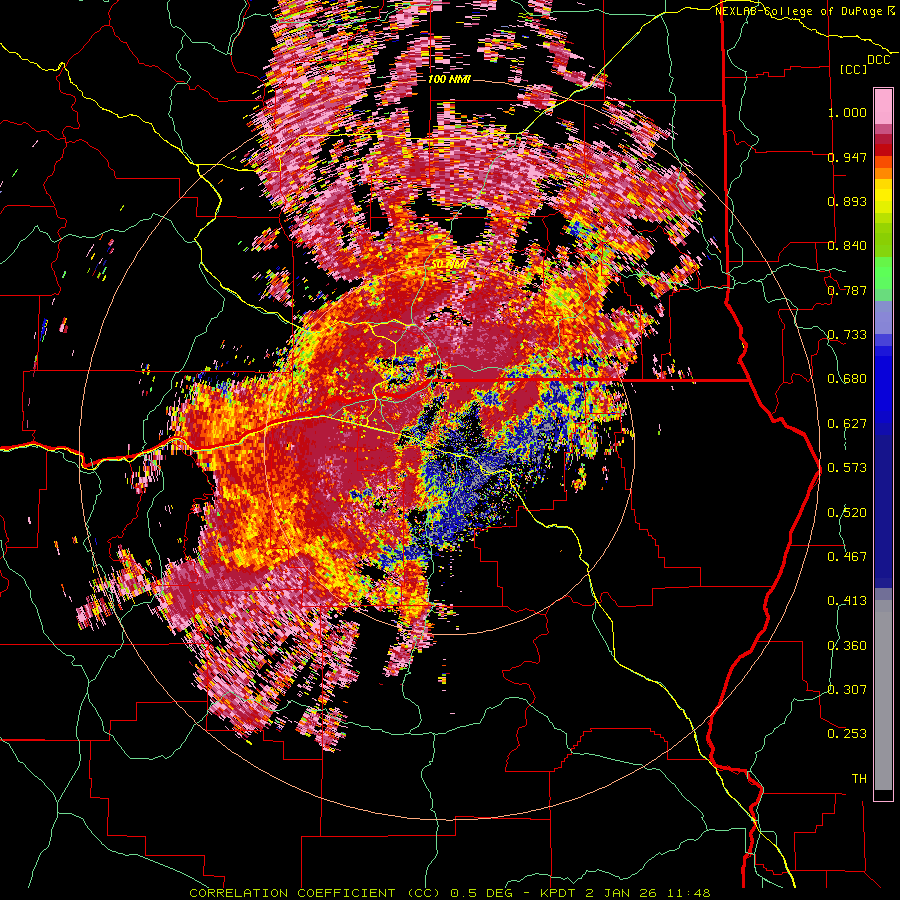Select the 0.520 scale value

[847, 512]
